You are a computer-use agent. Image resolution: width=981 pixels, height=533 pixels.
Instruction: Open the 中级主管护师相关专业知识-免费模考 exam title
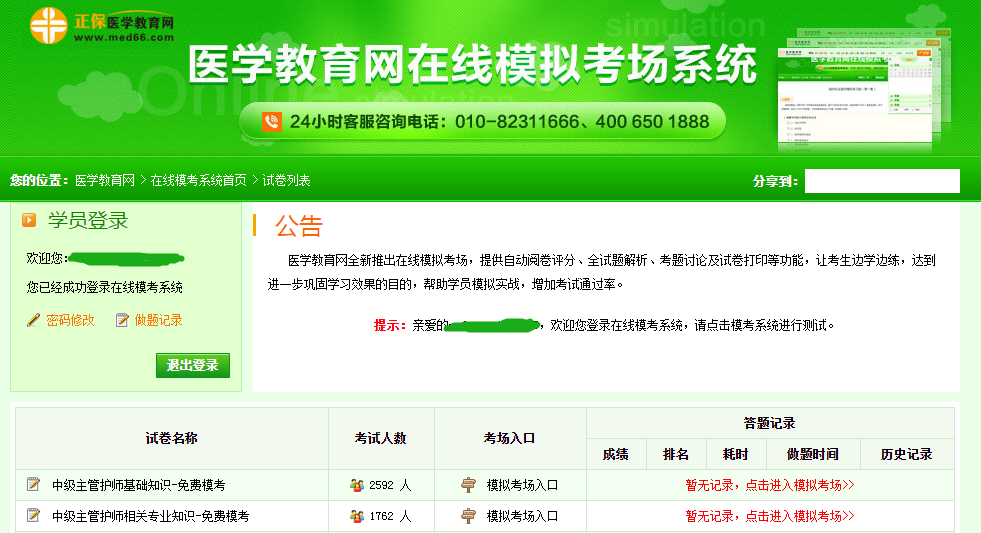pyautogui.click(x=150, y=517)
